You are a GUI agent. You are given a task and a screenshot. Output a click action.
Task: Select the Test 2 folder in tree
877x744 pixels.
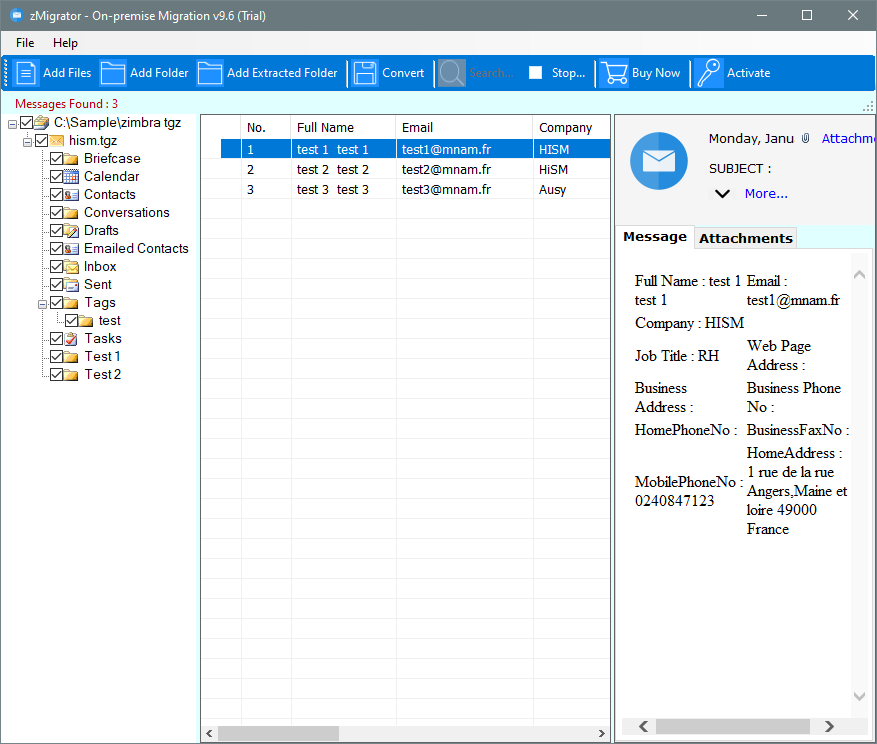[x=102, y=374]
